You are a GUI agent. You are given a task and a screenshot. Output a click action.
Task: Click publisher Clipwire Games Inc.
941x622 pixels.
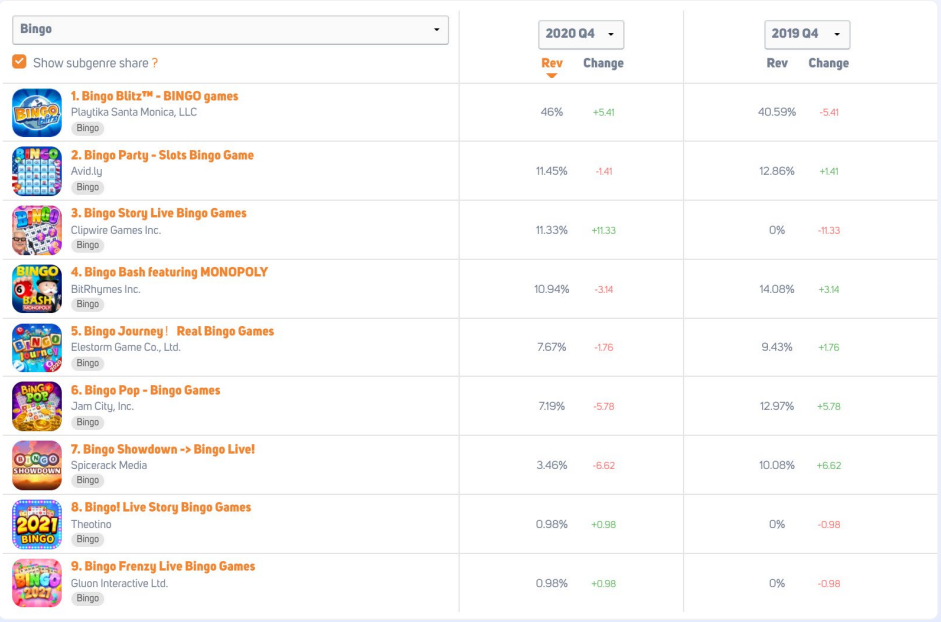[x=116, y=230]
